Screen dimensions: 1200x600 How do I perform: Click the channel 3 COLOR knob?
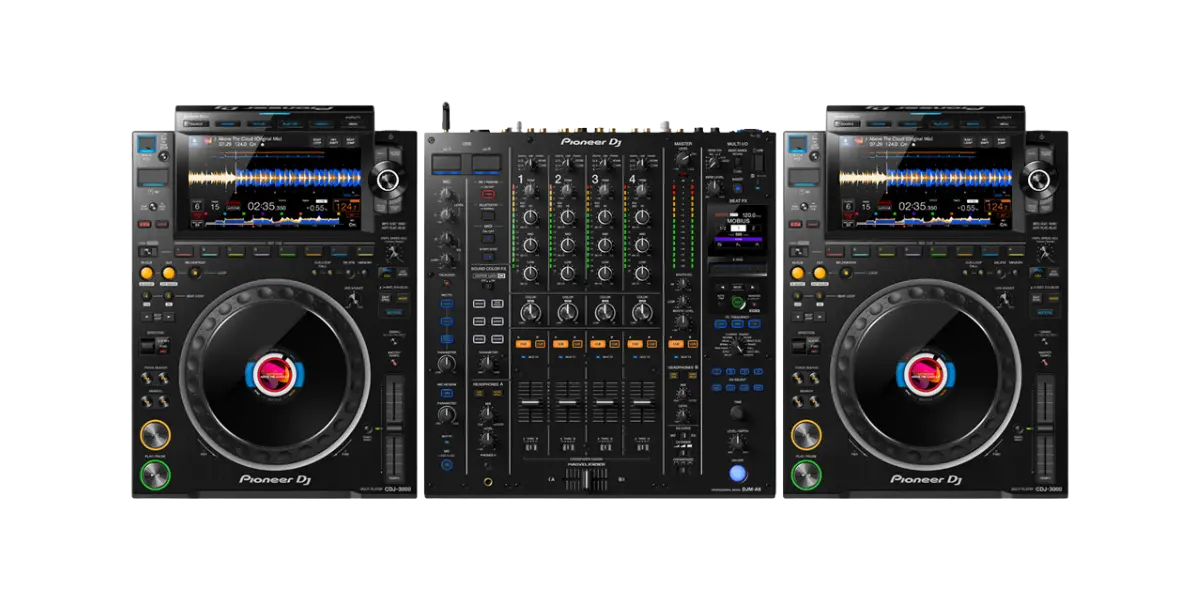(x=605, y=313)
